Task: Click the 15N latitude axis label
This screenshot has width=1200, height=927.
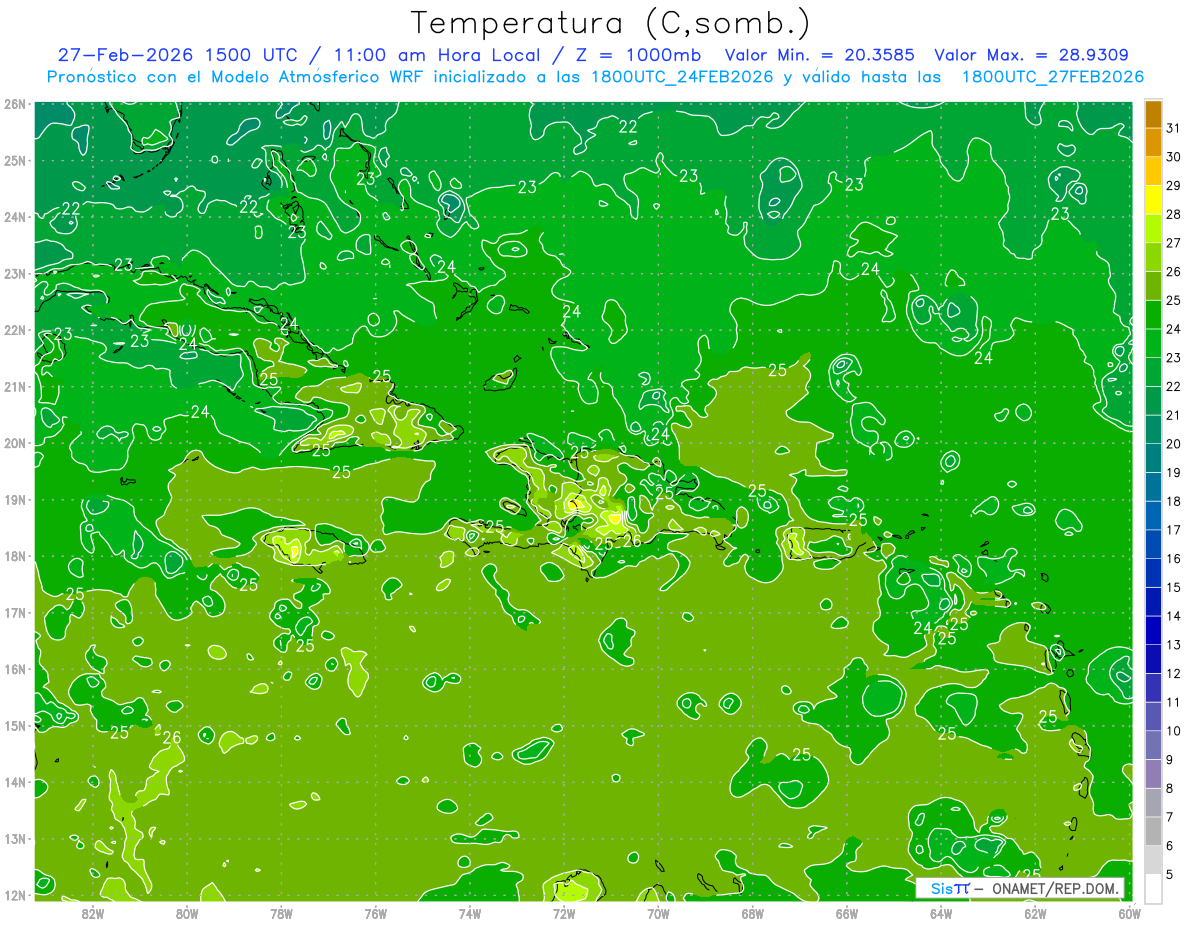Action: click(x=15, y=726)
